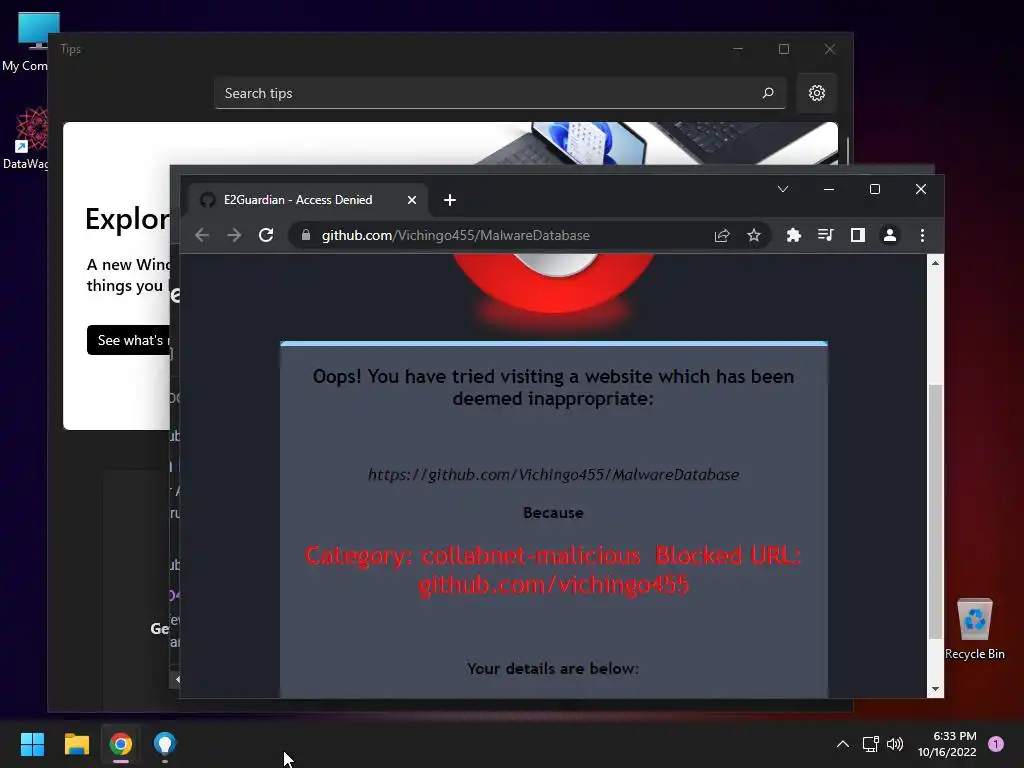Go forward in Chrome browser
Image resolution: width=1024 pixels, height=768 pixels.
[x=234, y=235]
